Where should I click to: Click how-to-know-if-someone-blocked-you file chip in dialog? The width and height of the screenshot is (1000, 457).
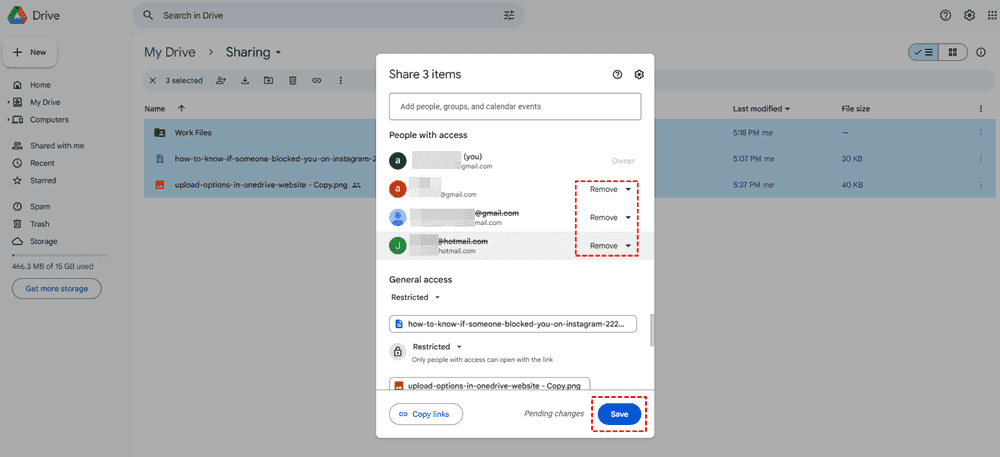click(x=513, y=324)
